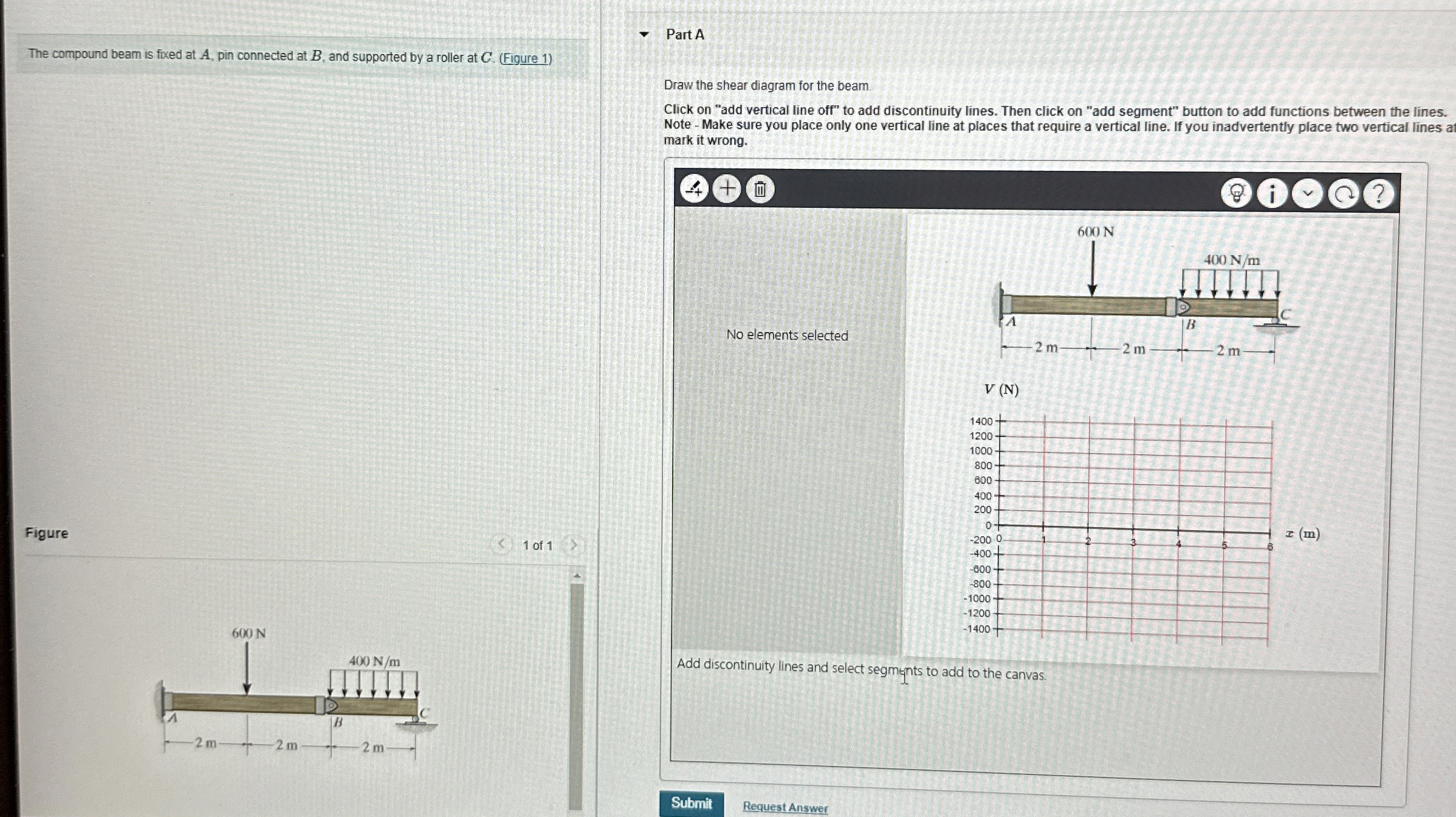Click the trash delete icon
The image size is (1456, 817).
pyautogui.click(x=760, y=190)
